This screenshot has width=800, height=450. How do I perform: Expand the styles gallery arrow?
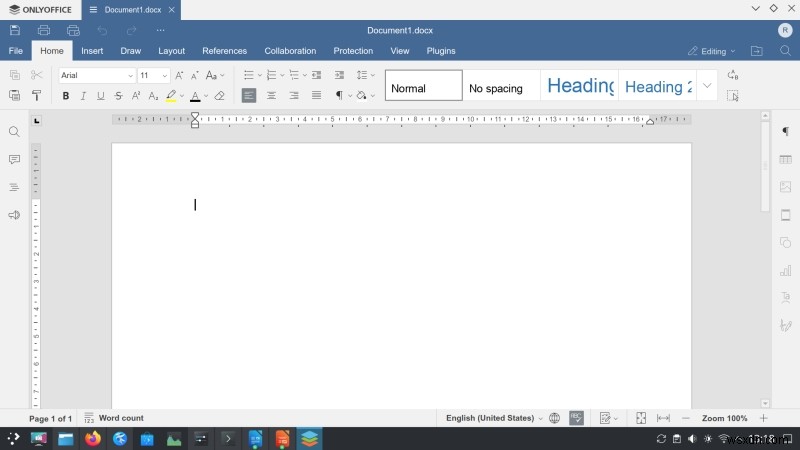coord(707,86)
